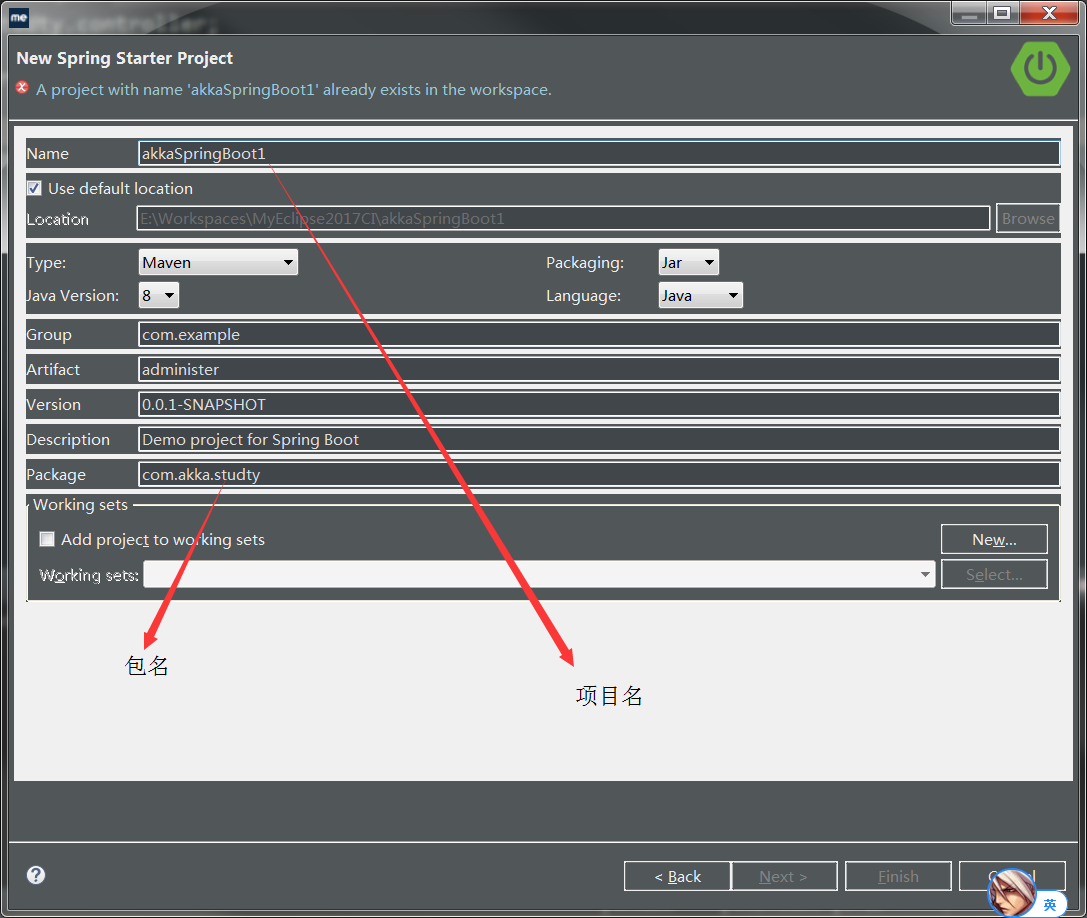The image size is (1087, 918).
Task: Click the Finish button
Action: pyautogui.click(x=898, y=876)
